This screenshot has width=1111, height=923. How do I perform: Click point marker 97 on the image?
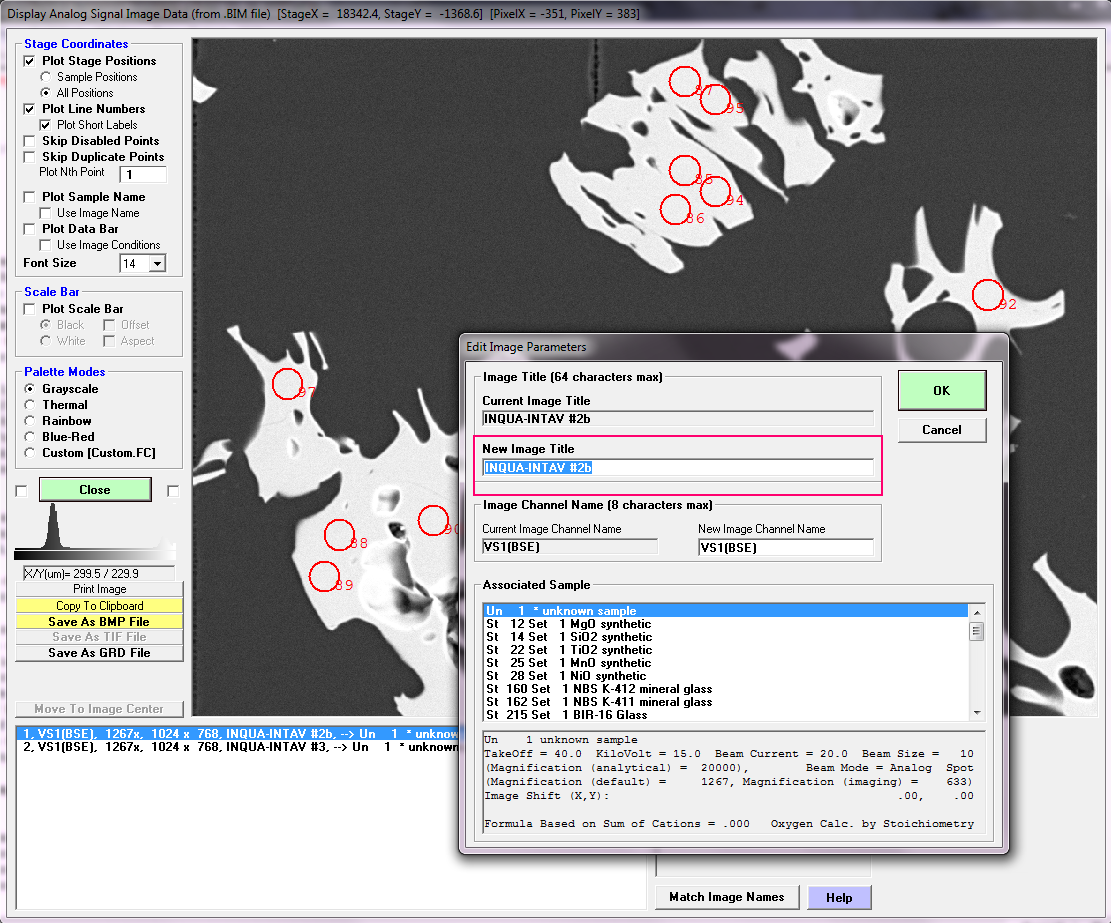287,383
